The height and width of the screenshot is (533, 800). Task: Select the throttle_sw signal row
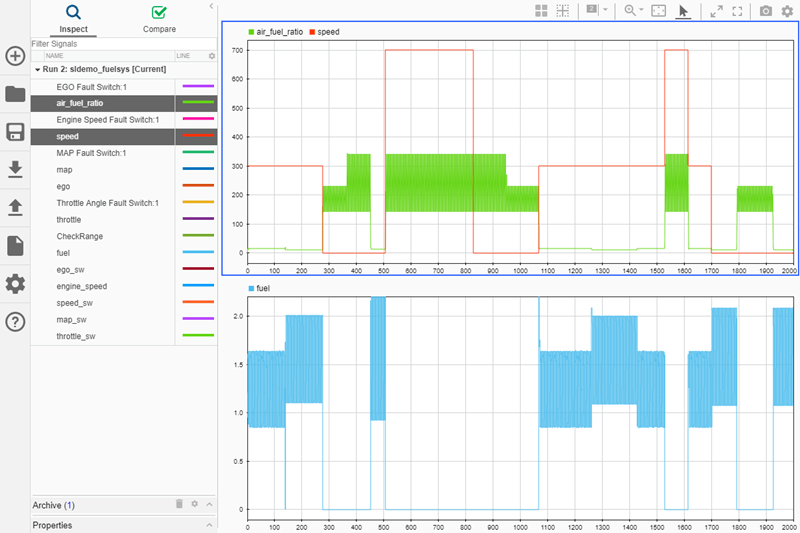coord(124,336)
